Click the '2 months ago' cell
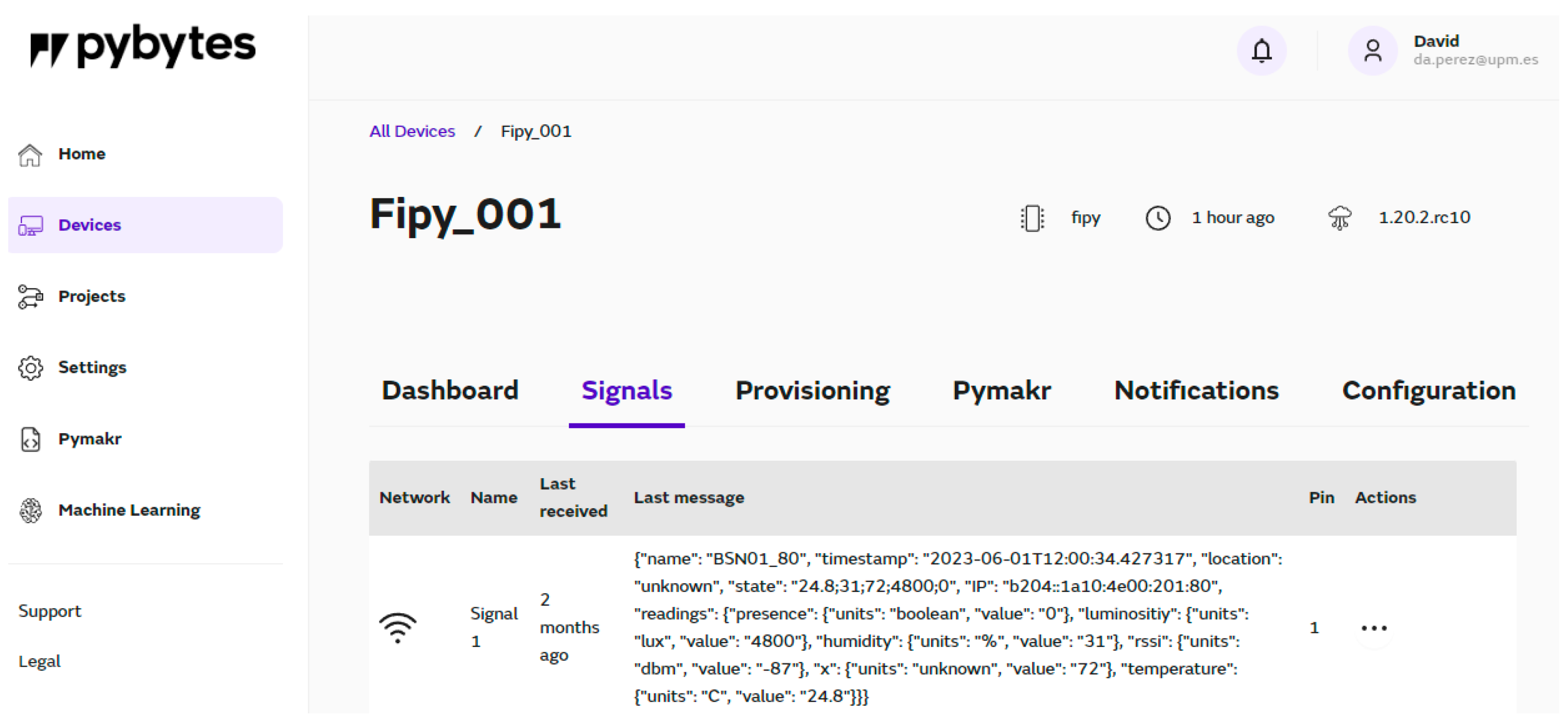Image resolution: width=1568 pixels, height=723 pixels. [x=569, y=627]
